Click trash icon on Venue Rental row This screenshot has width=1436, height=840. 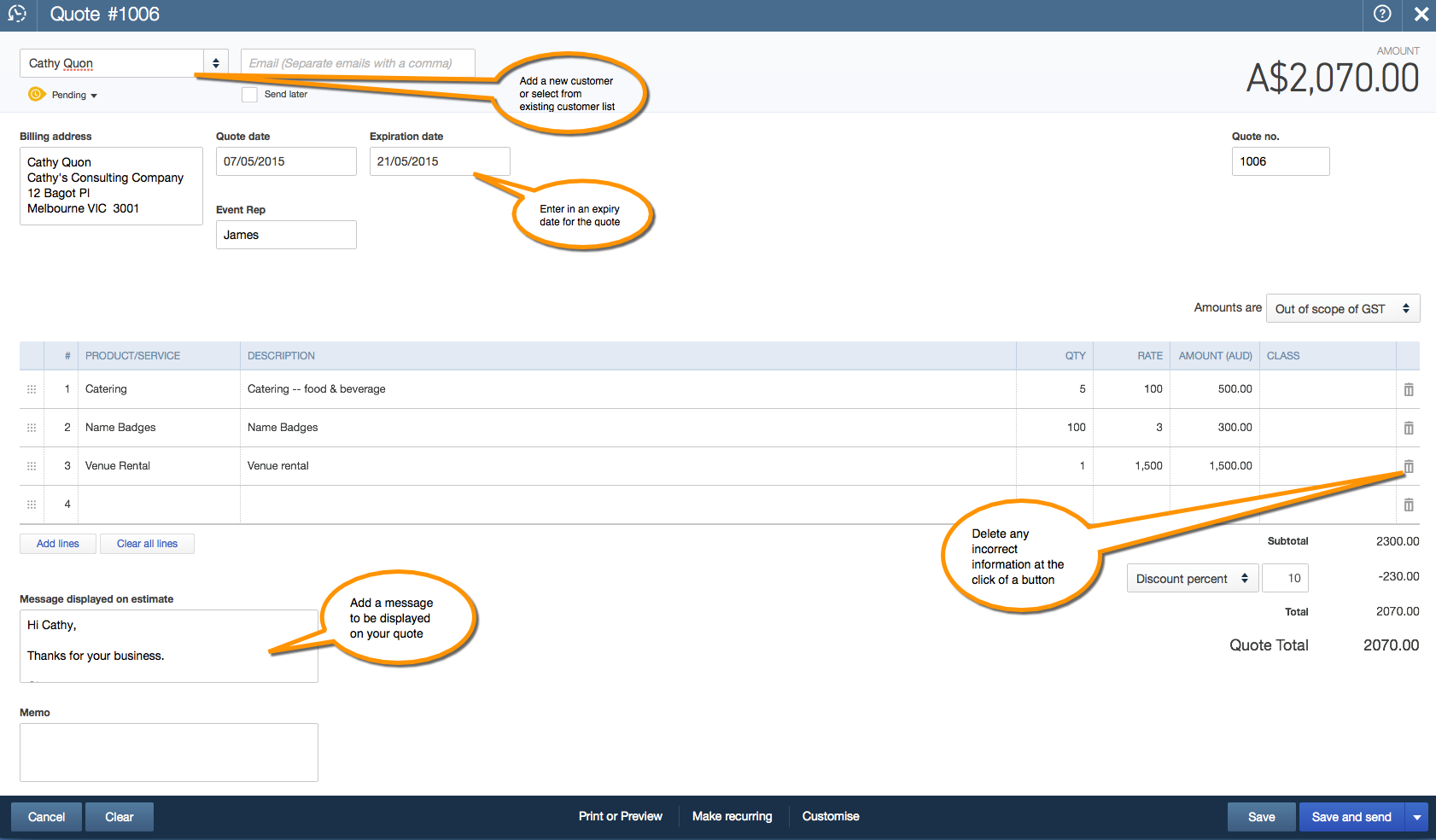tap(1408, 466)
